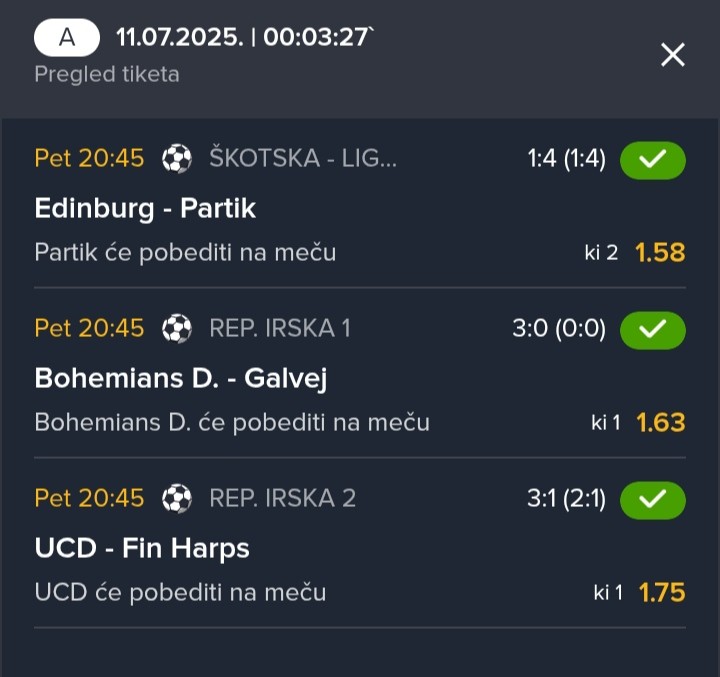
Task: Tap the REP. IRSKA 1 league label
Action: point(280,328)
